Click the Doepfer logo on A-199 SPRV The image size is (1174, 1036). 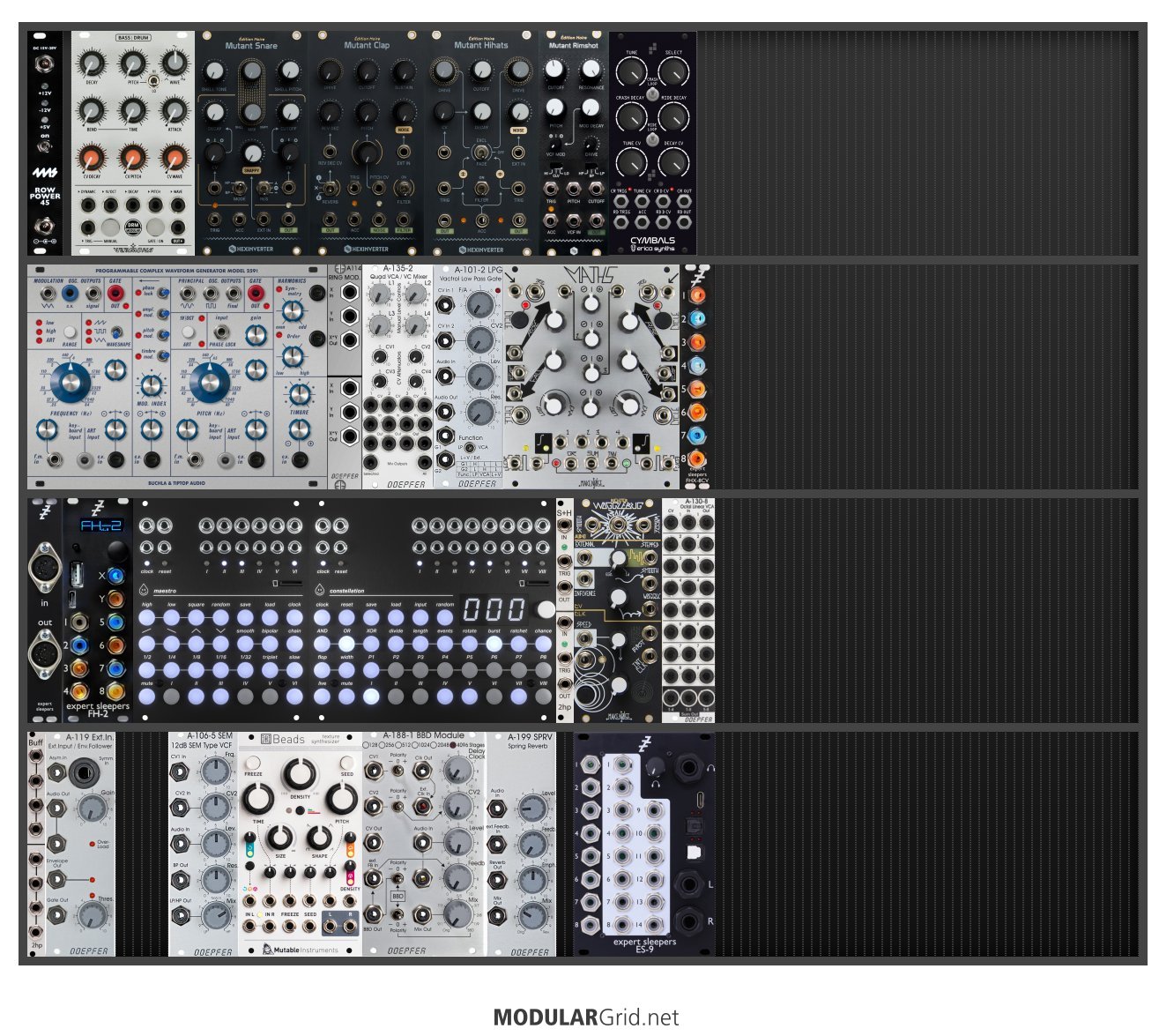click(x=530, y=951)
